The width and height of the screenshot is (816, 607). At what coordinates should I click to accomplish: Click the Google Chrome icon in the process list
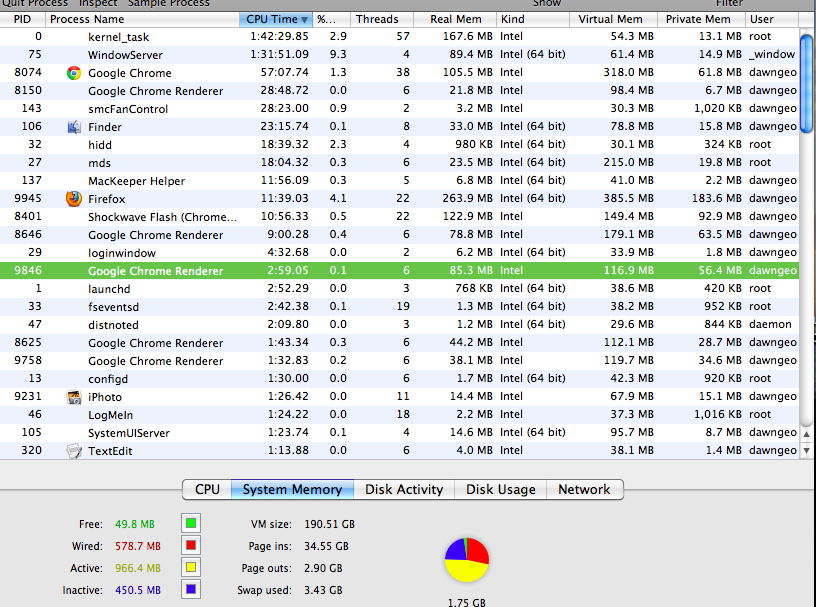click(74, 73)
